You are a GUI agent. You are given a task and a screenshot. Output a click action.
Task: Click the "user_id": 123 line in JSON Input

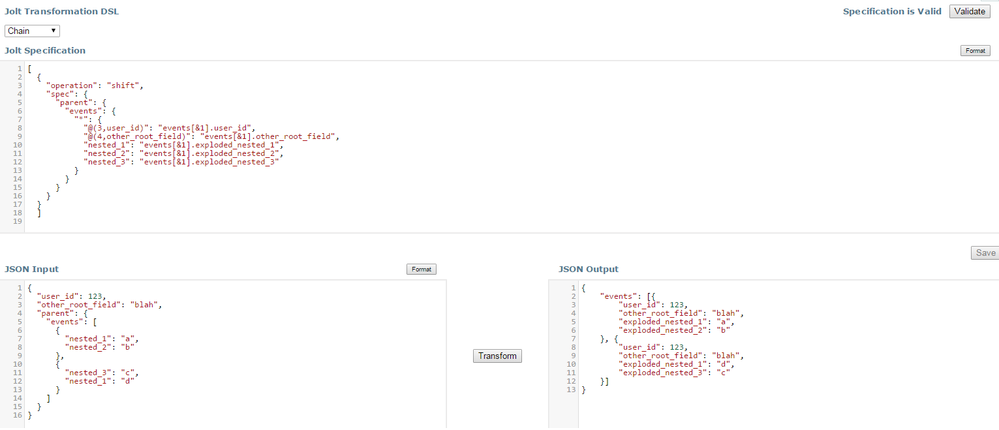[x=72, y=296]
